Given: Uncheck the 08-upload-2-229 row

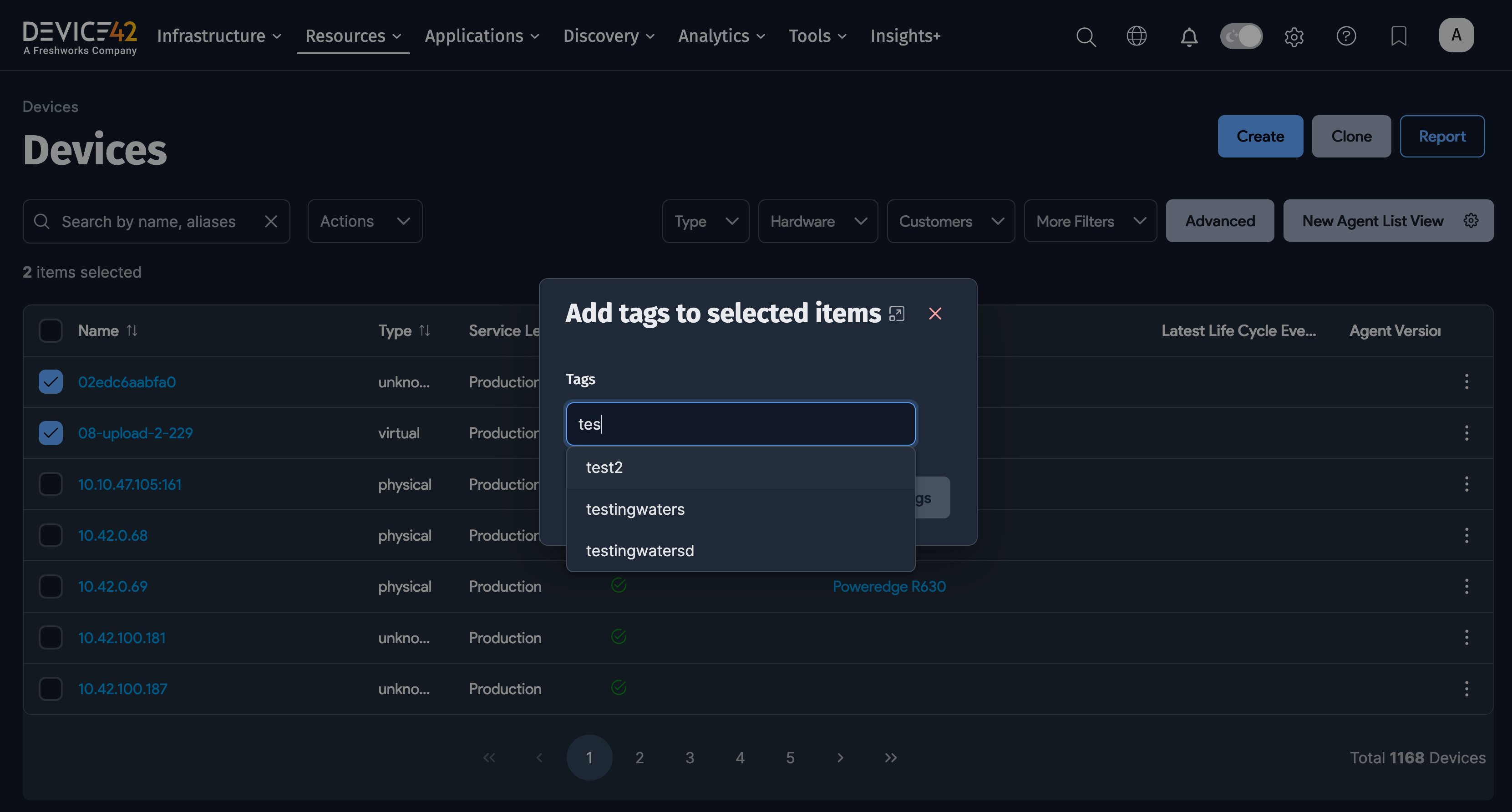Looking at the screenshot, I should [51, 433].
